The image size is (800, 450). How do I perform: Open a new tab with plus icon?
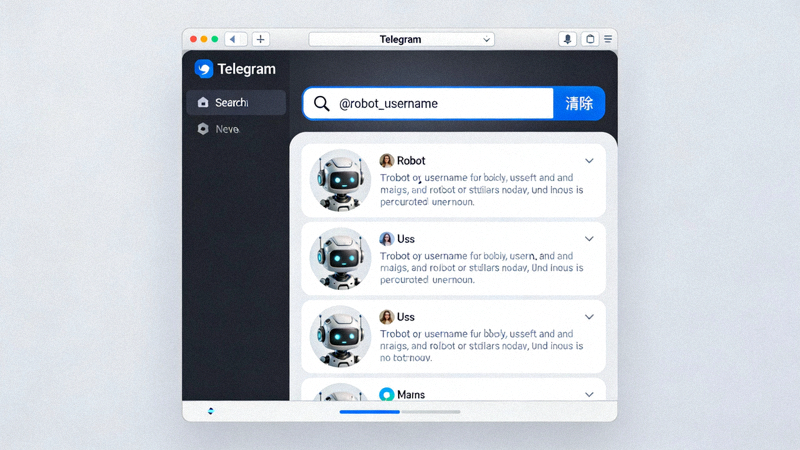point(260,39)
